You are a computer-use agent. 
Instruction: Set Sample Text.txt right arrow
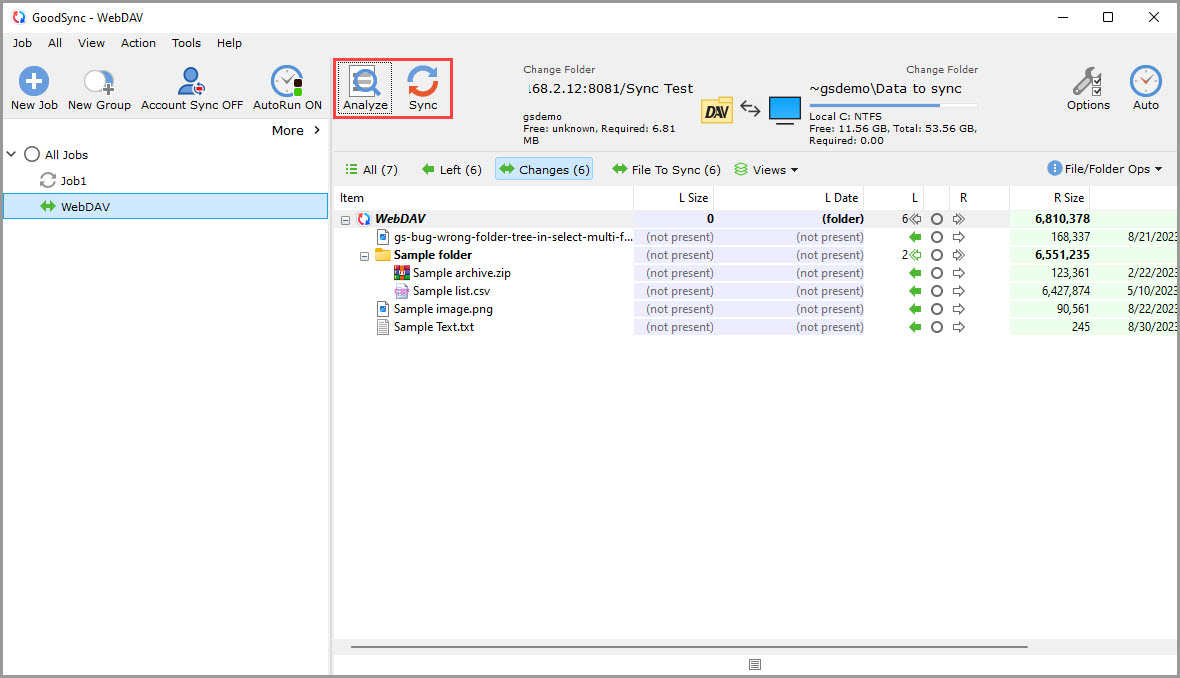tap(959, 327)
